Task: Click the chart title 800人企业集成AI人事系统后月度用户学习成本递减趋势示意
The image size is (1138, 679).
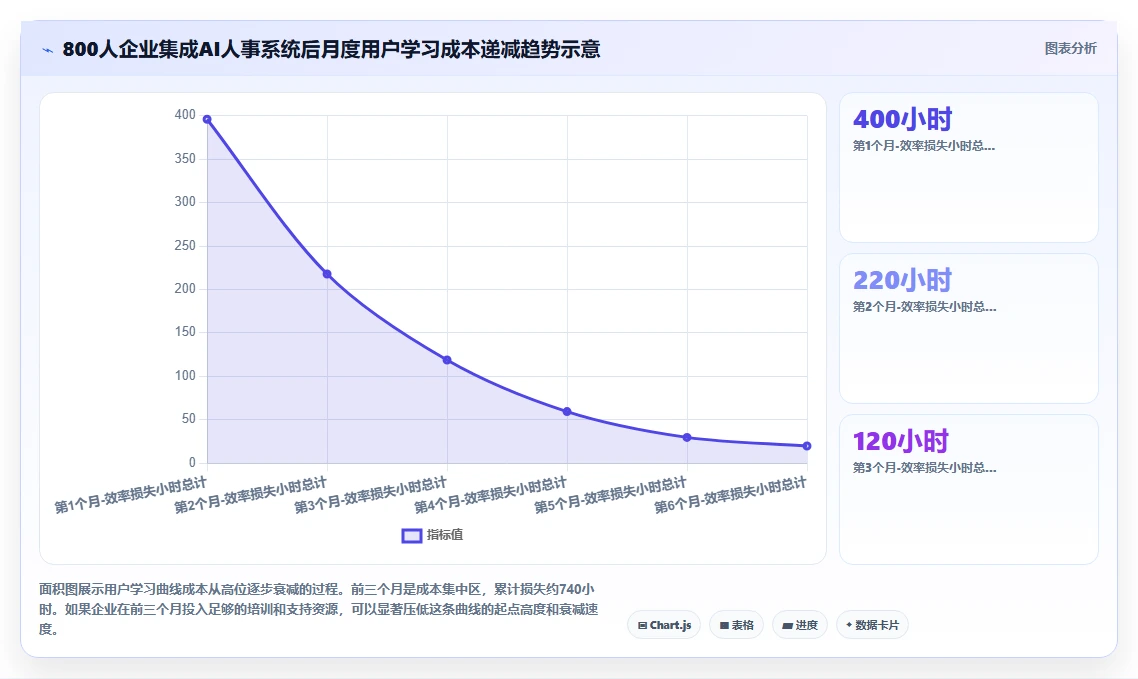Action: 331,49
